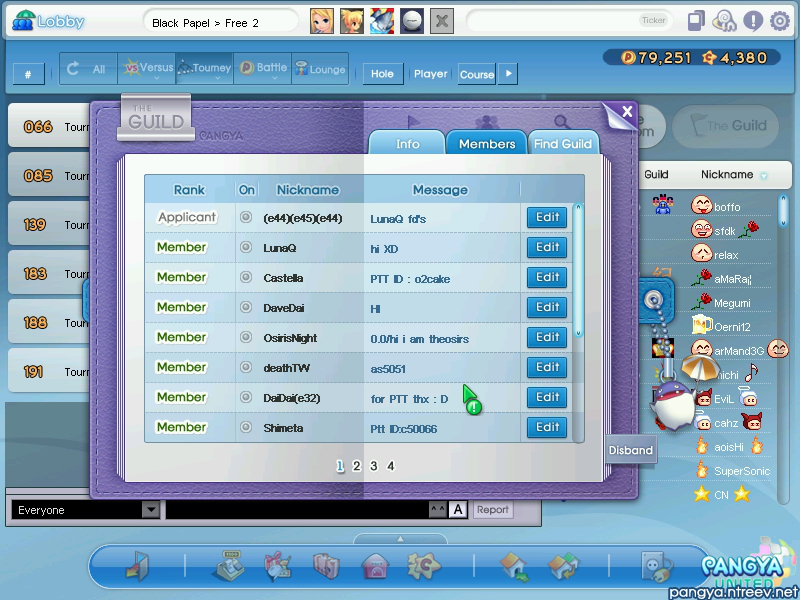This screenshot has width=800, height=600.
Task: Open the overlapping windows icon in top bar
Action: click(x=696, y=21)
